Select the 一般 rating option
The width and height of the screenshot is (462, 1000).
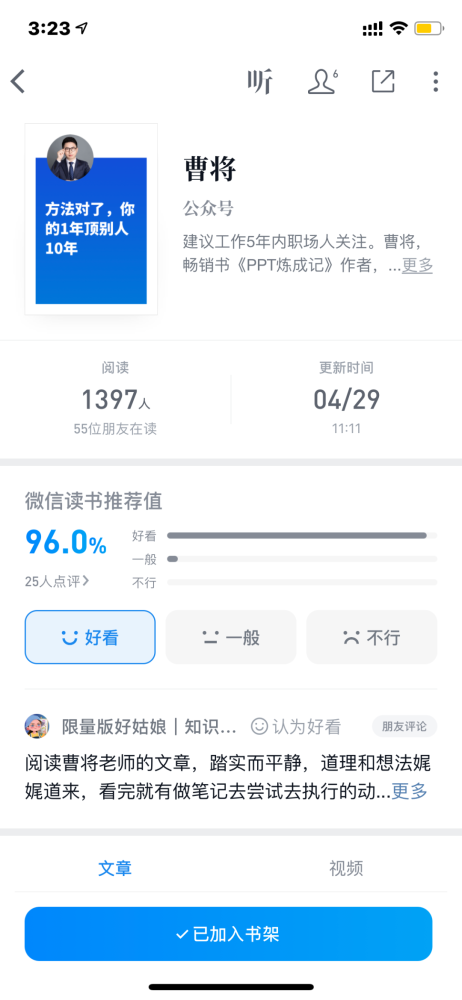pos(231,637)
